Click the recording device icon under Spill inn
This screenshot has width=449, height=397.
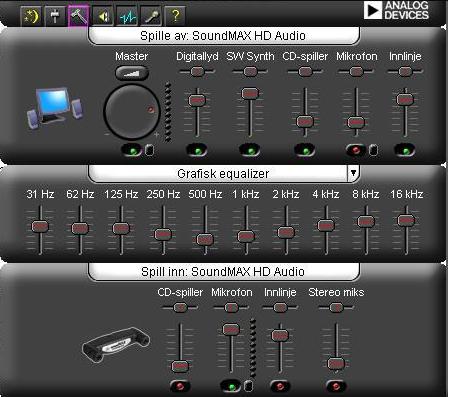tap(116, 345)
